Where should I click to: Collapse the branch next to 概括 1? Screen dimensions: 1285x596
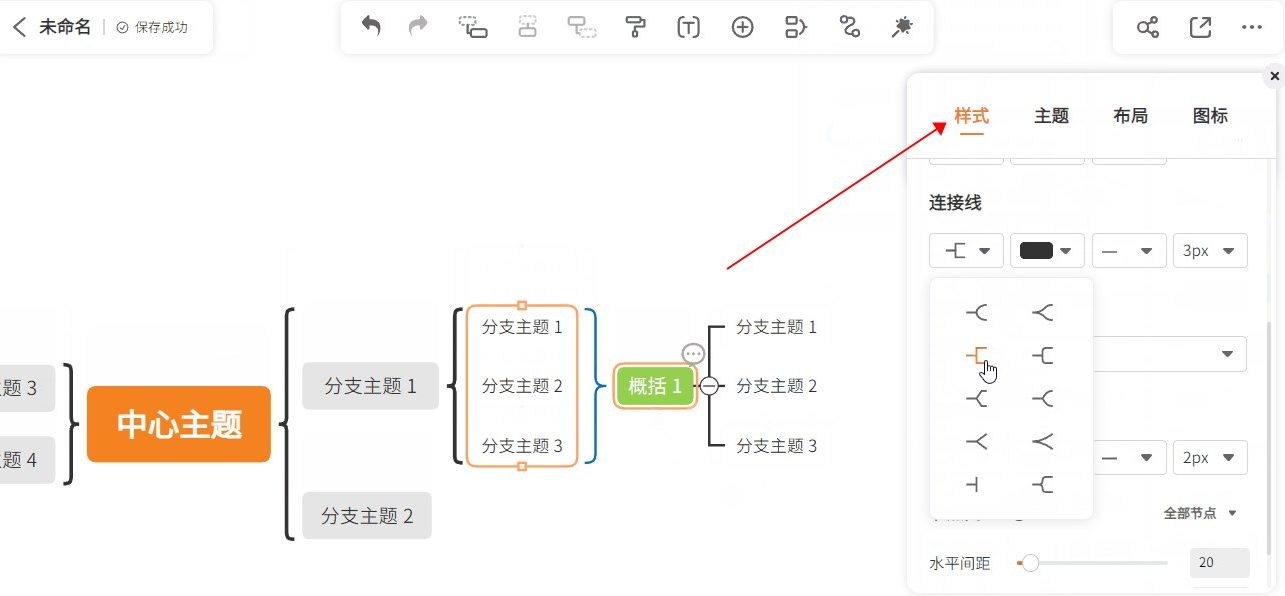click(x=709, y=386)
